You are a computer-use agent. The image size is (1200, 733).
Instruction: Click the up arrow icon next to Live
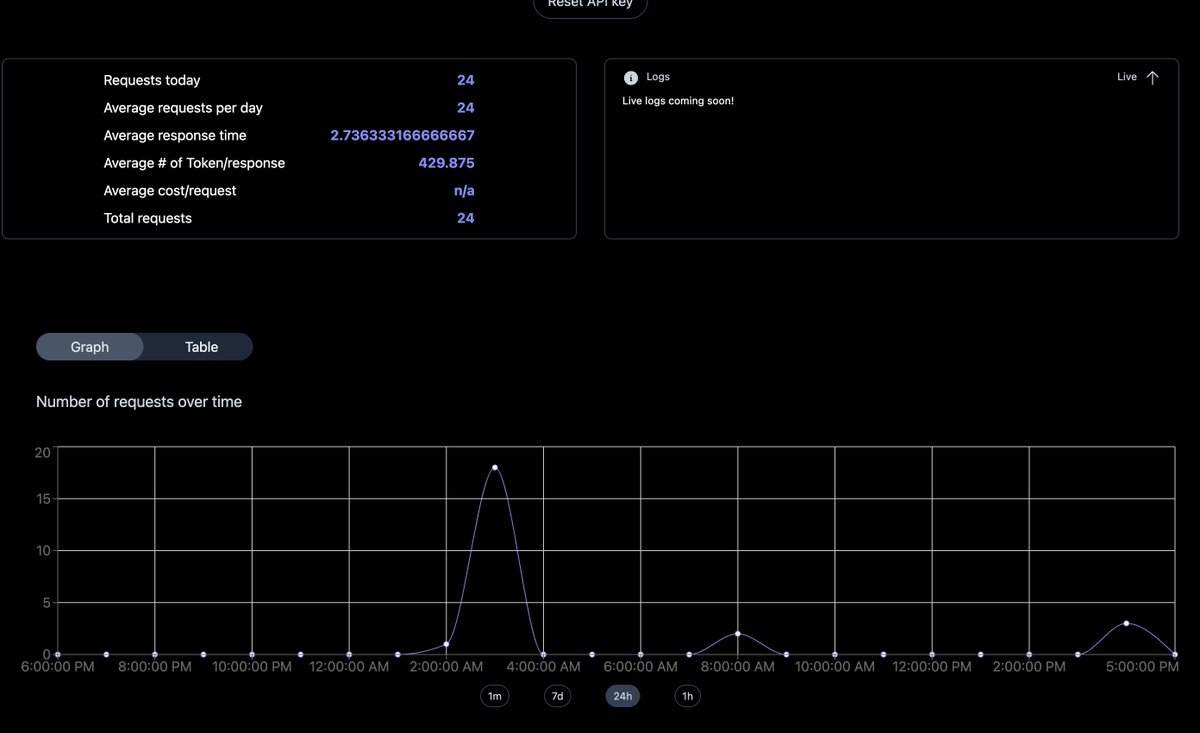click(1152, 77)
